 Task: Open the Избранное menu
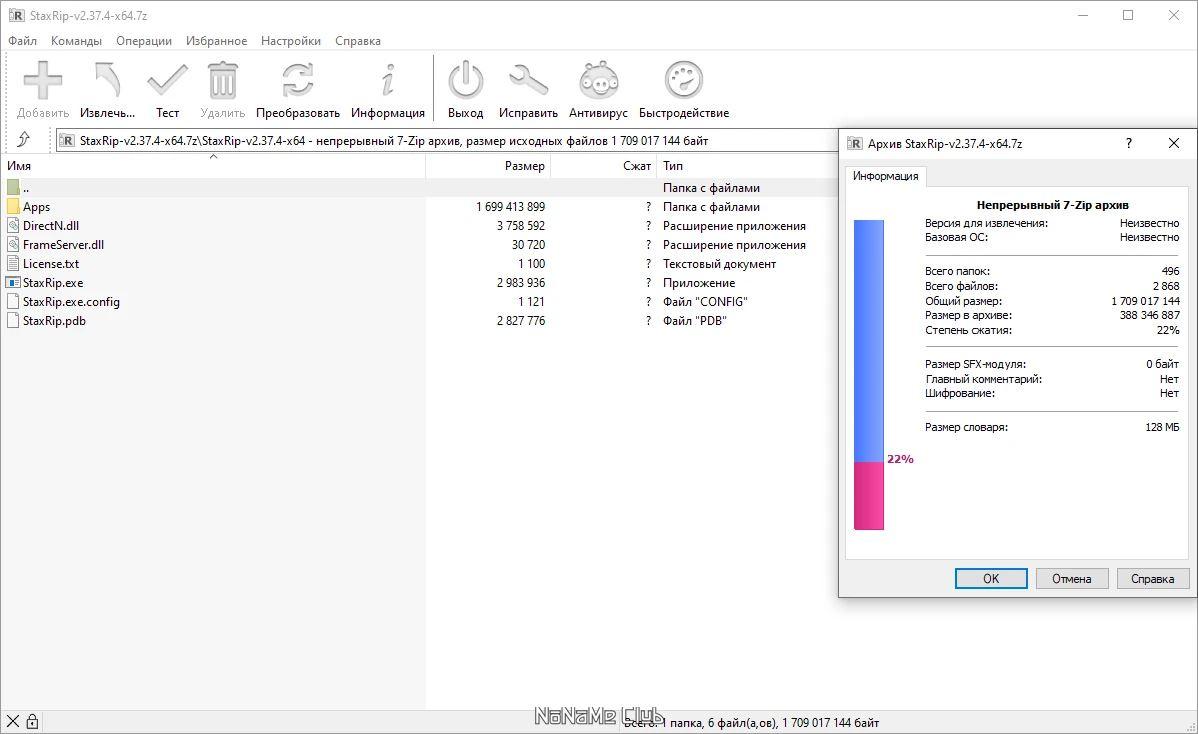click(216, 41)
